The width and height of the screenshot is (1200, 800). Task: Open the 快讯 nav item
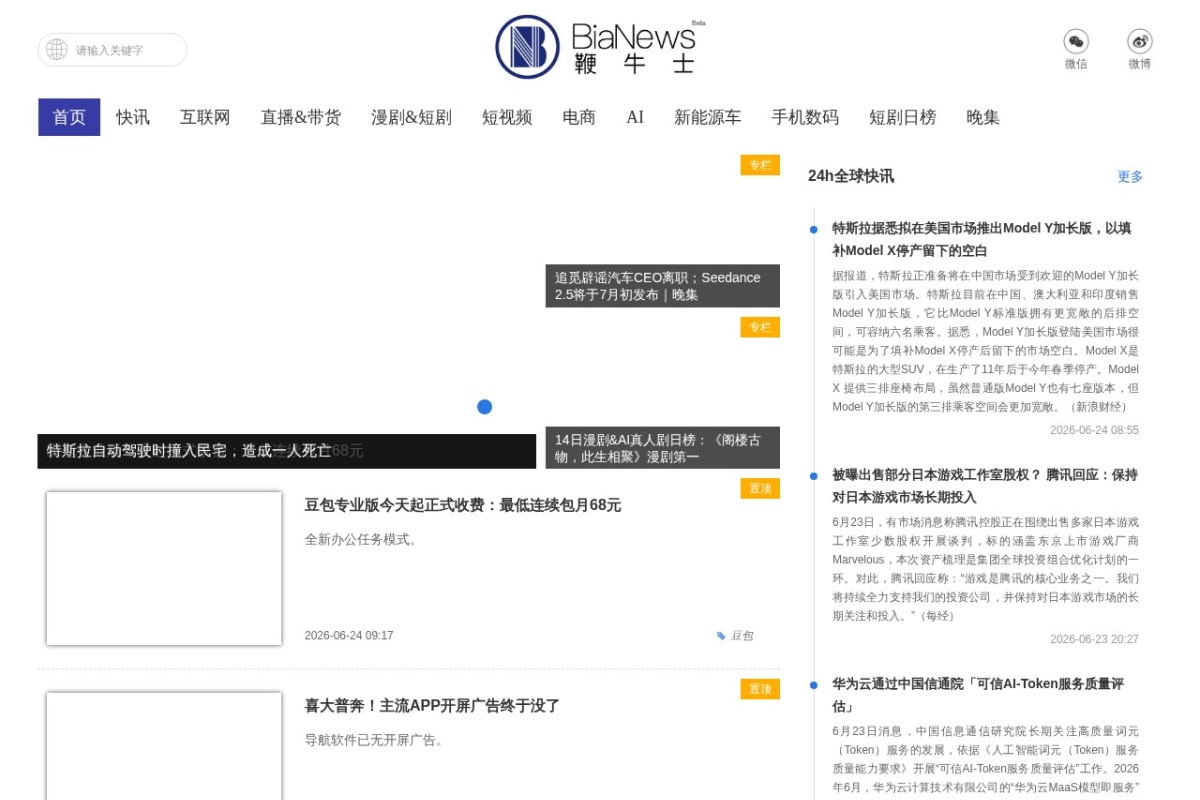coord(133,117)
